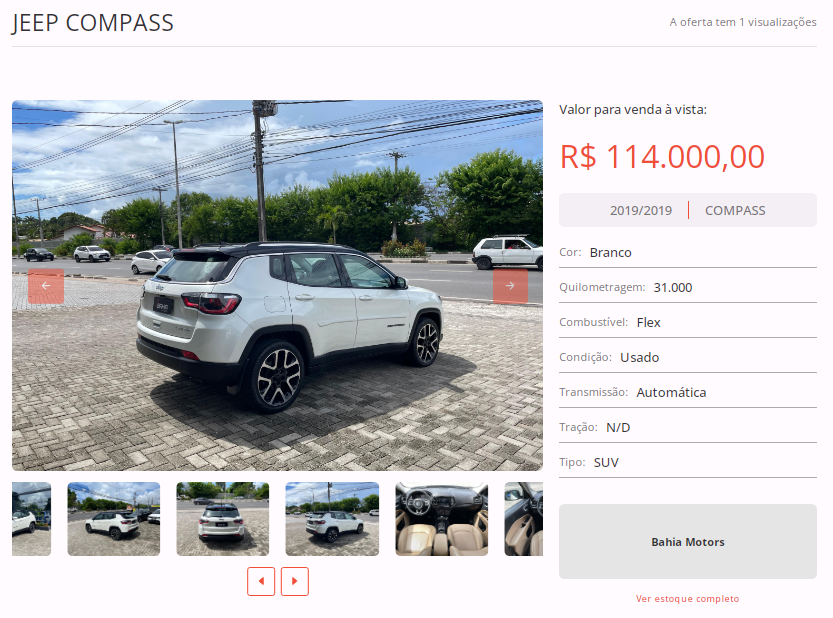Advance to next photo with right arrow

[x=510, y=286]
